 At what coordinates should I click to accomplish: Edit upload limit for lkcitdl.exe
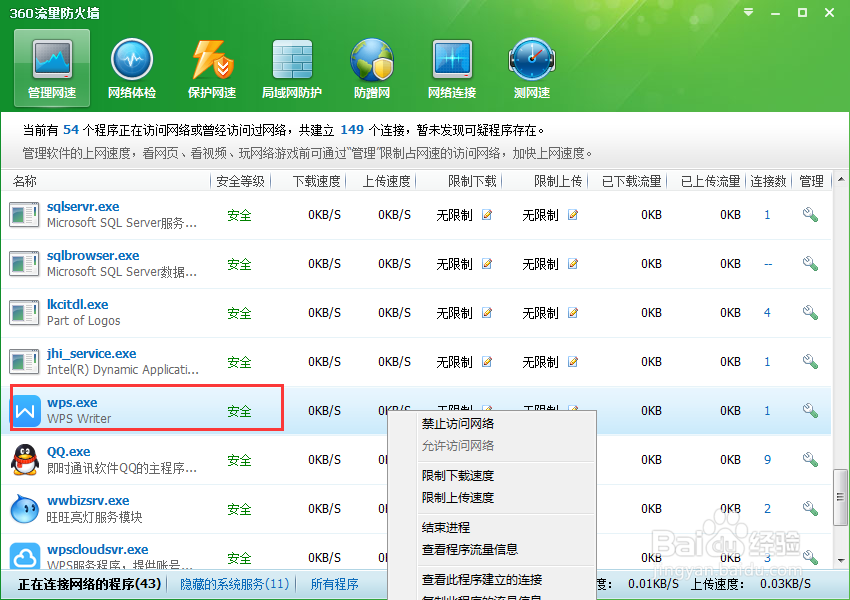coord(572,313)
